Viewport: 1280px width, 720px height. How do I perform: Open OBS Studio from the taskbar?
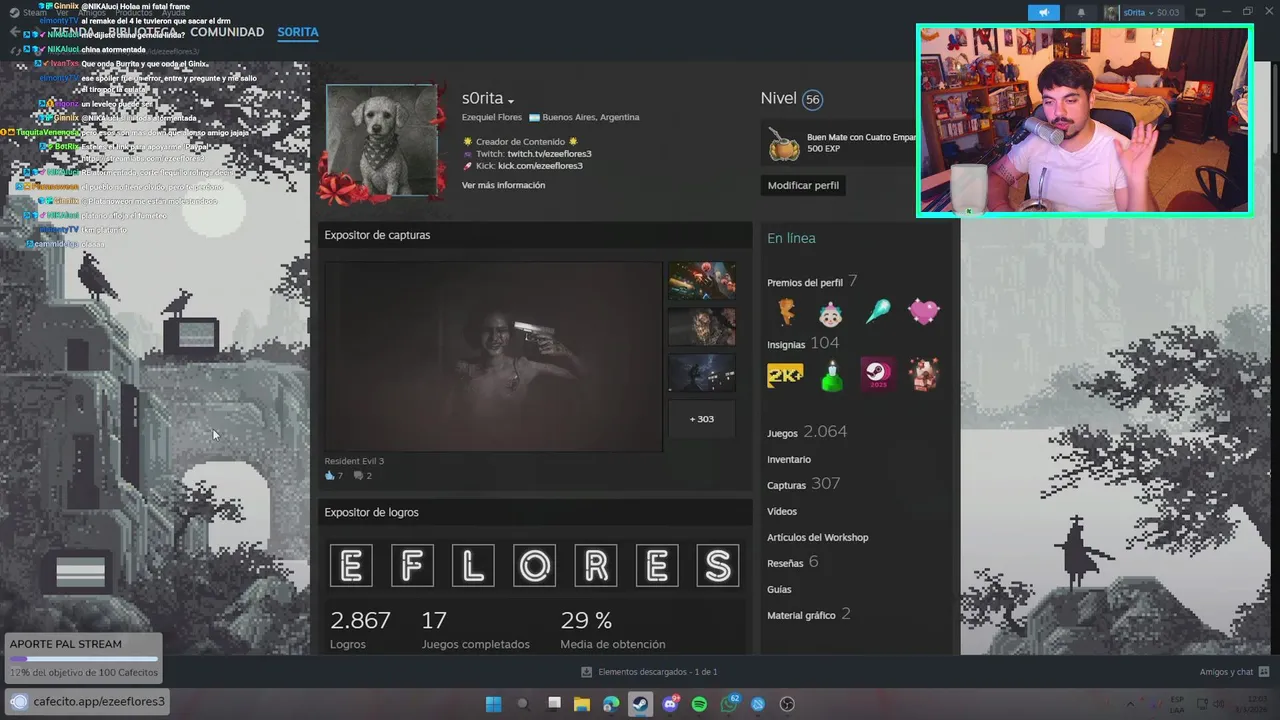(787, 704)
